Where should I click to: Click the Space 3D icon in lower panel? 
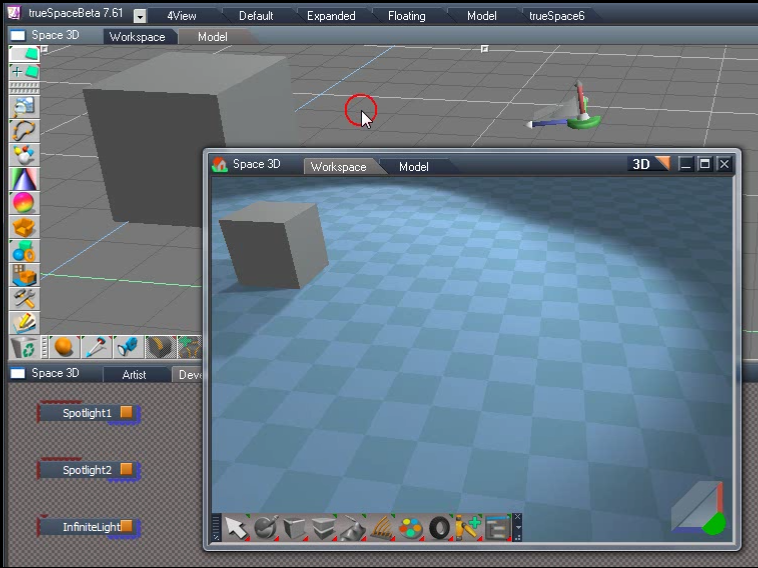click(x=18, y=373)
